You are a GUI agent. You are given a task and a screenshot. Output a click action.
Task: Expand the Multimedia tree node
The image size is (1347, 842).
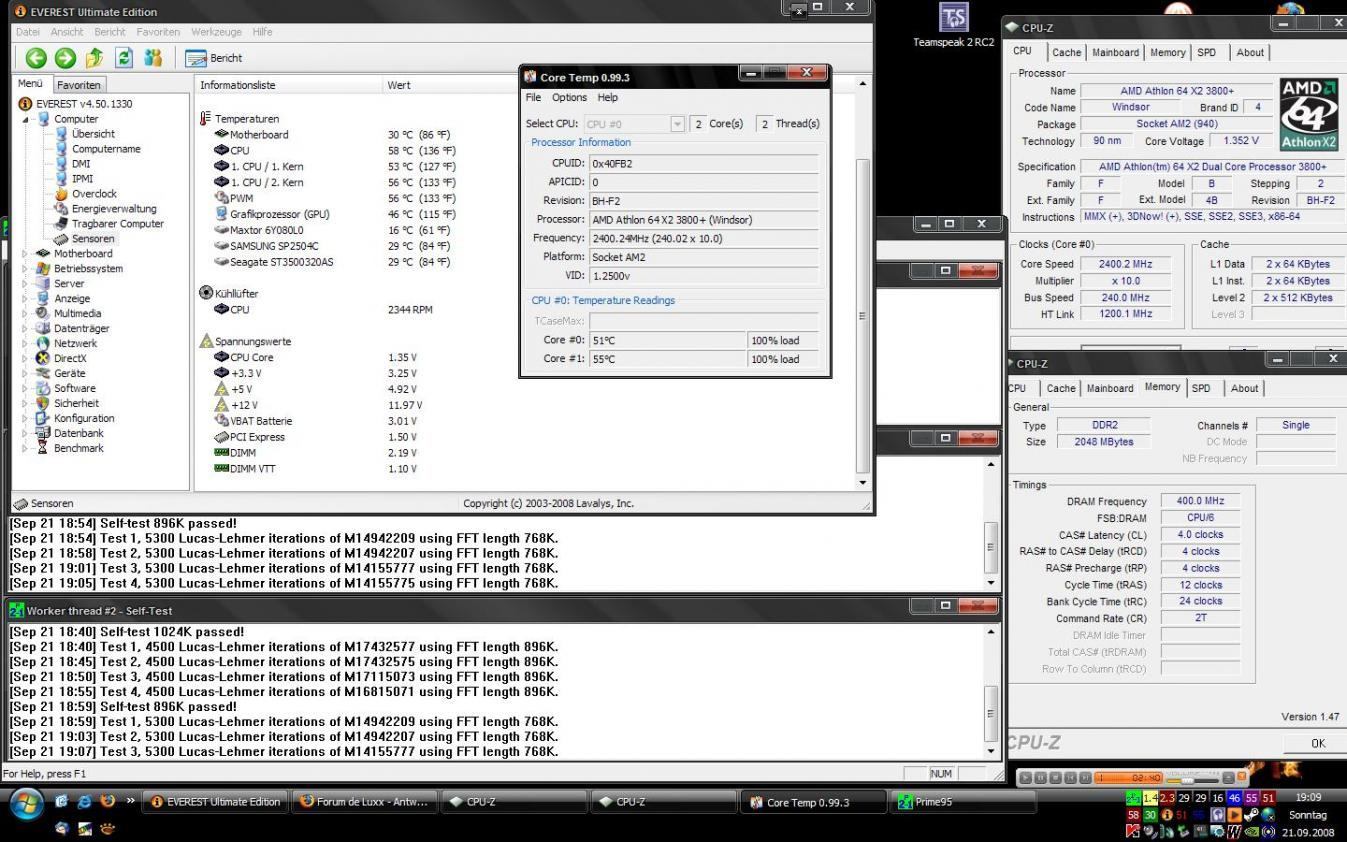[x=27, y=313]
